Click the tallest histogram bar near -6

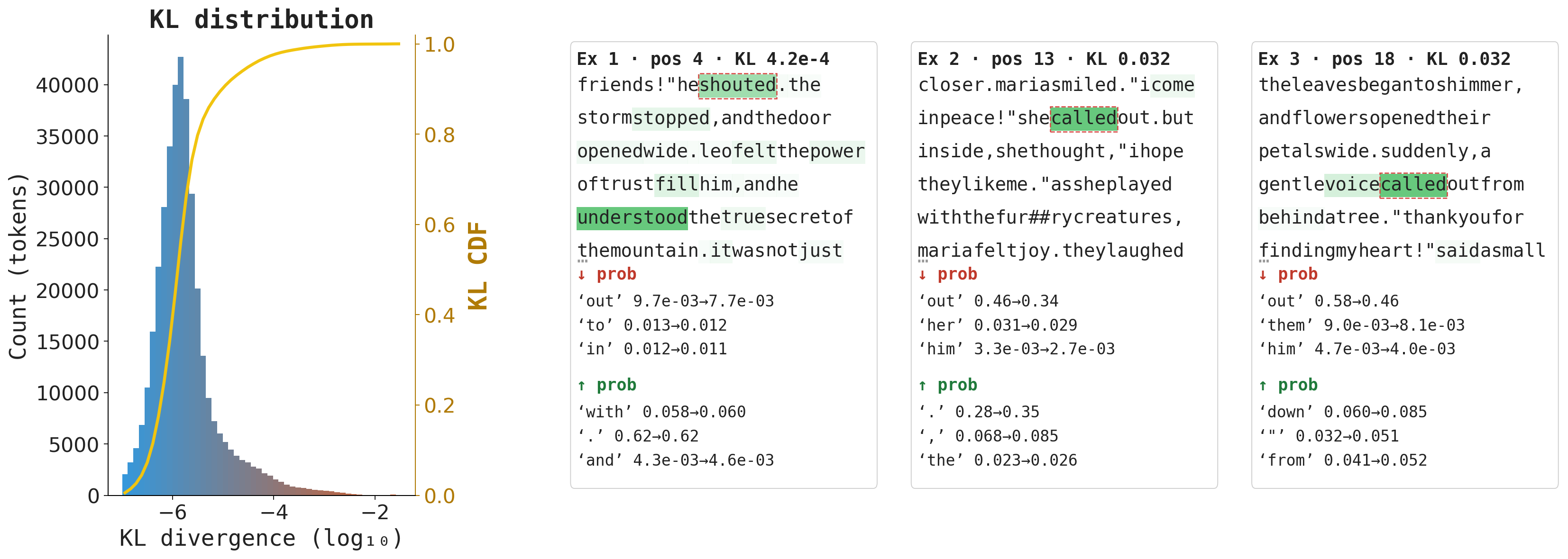point(180,276)
